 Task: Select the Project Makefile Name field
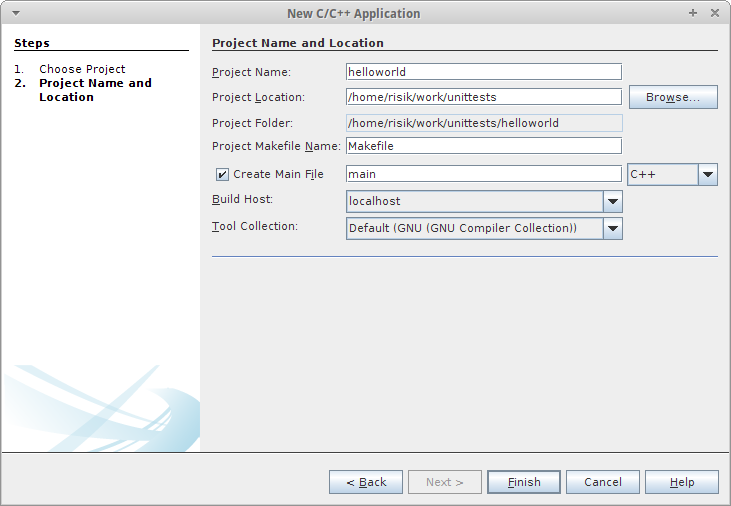tap(483, 146)
